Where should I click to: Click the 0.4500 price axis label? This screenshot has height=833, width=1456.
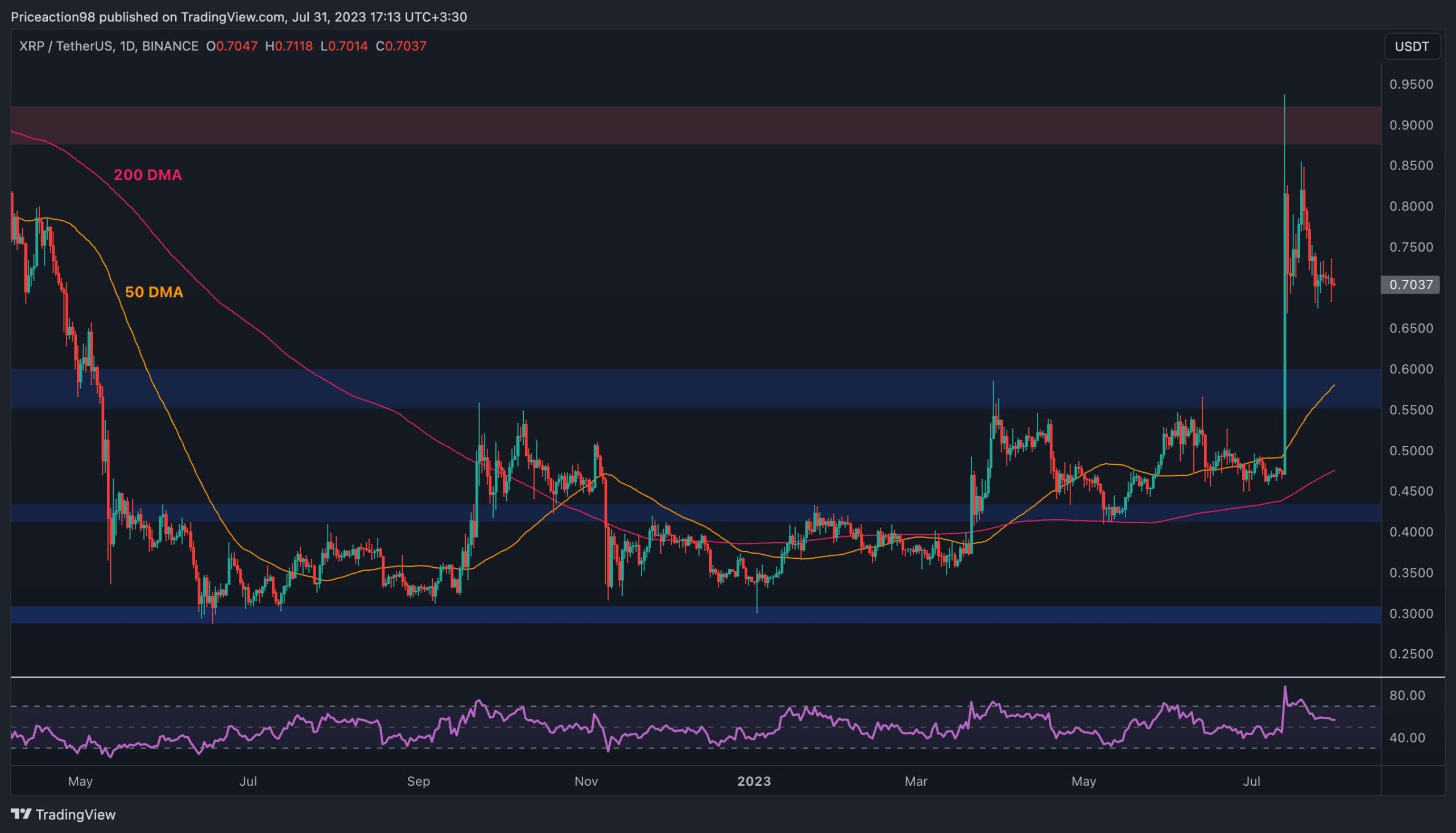[1412, 492]
